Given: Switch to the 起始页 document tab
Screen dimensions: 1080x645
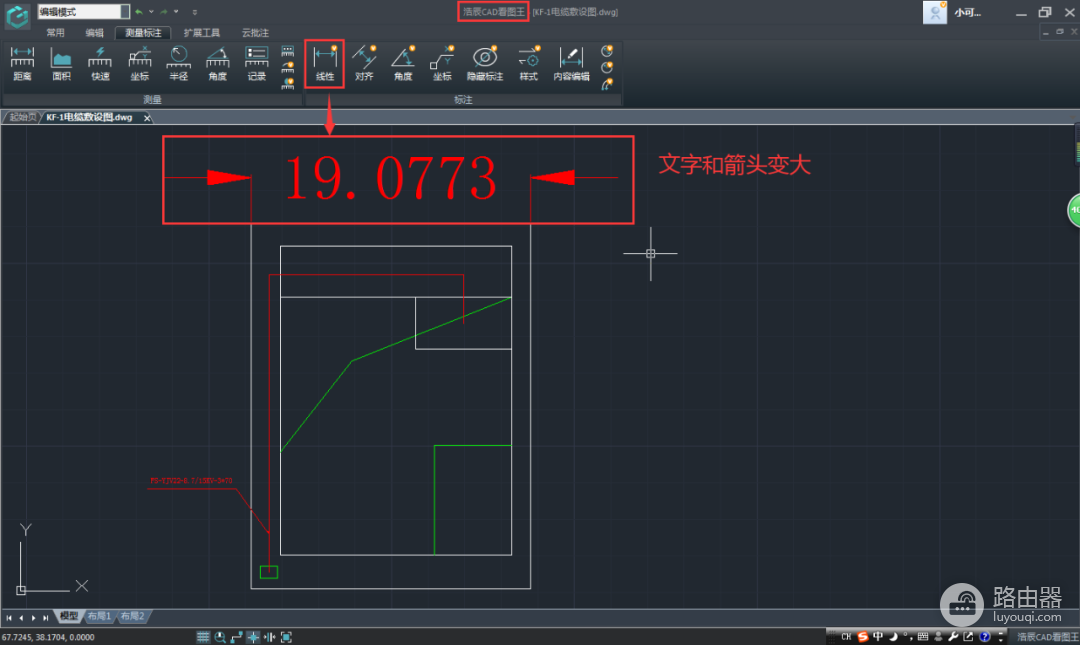Looking at the screenshot, I should [x=22, y=117].
